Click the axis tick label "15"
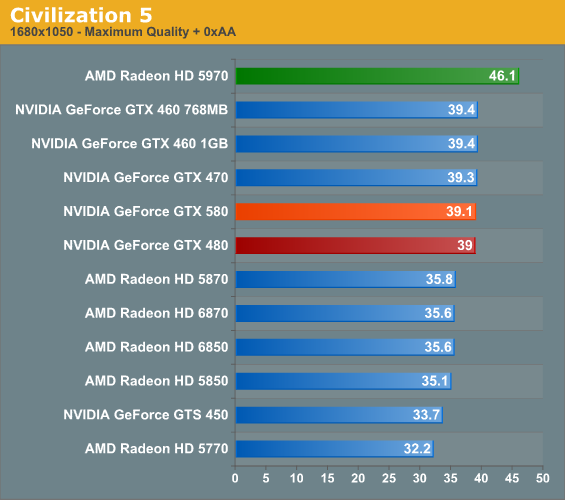565x500 pixels. point(328,478)
